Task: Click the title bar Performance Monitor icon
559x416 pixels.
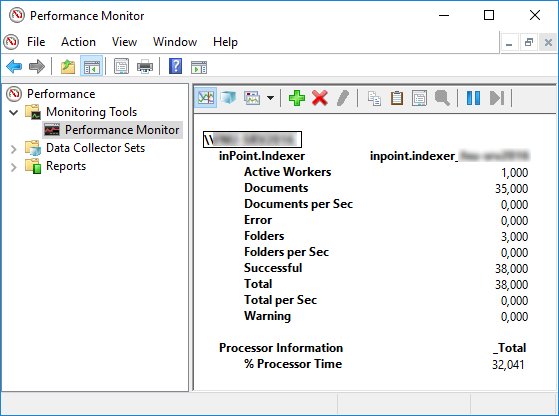Action: coord(16,15)
